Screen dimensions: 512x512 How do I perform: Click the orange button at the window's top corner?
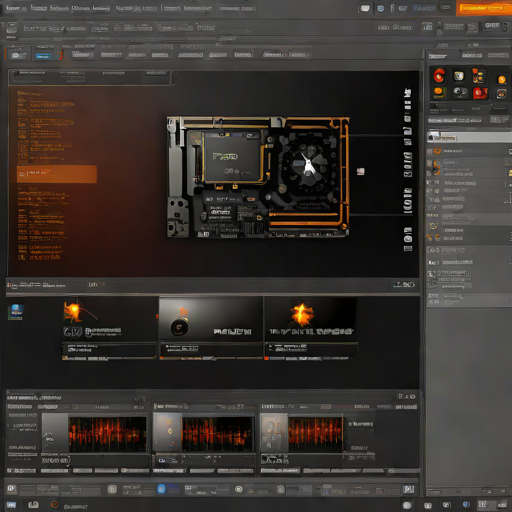click(483, 8)
